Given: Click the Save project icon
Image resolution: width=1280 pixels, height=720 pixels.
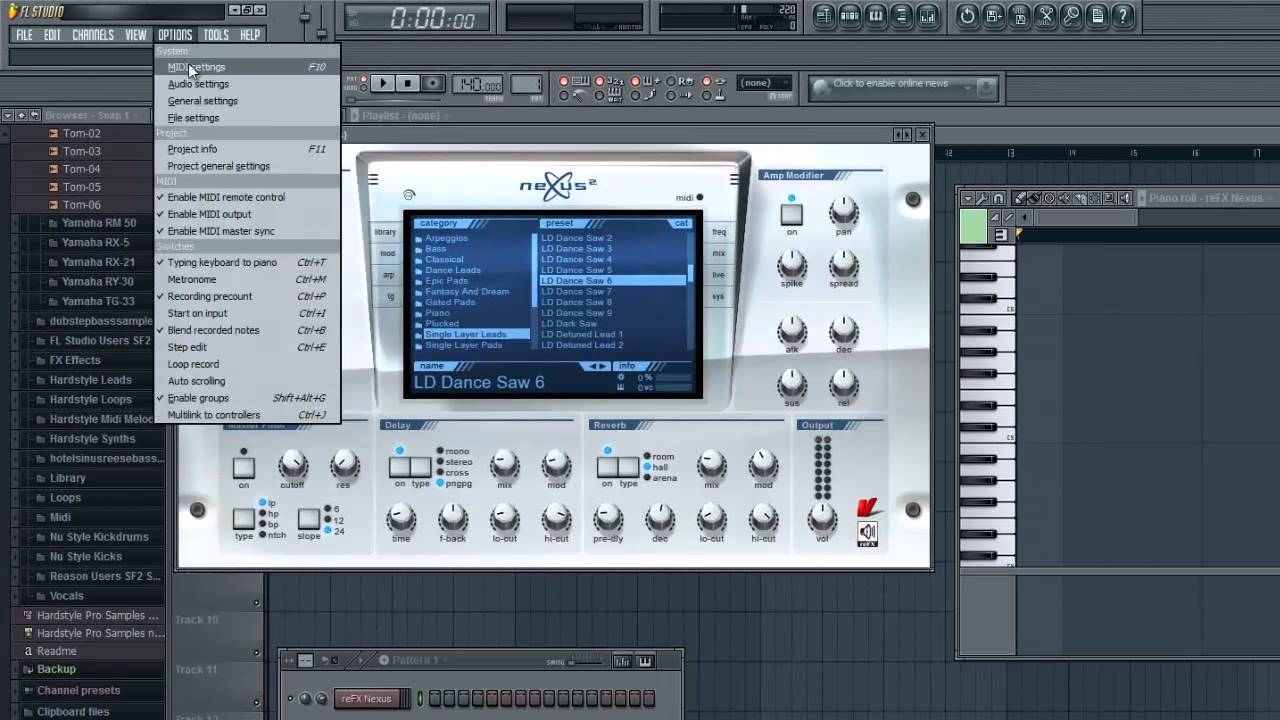Looking at the screenshot, I should click(993, 15).
